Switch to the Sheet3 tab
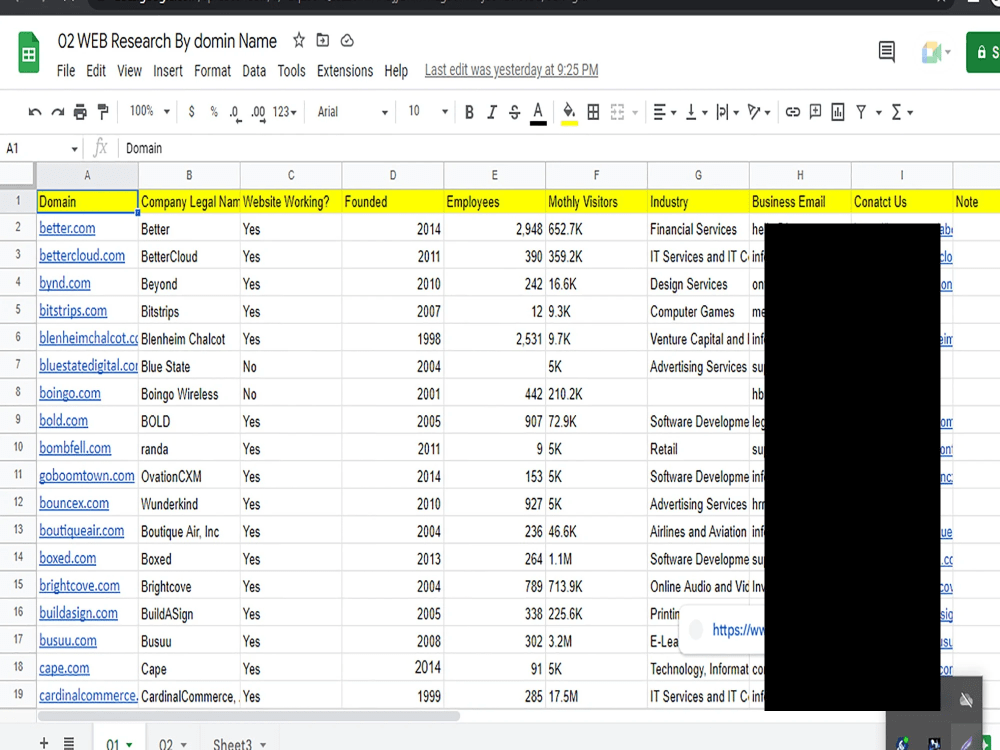This screenshot has width=1000, height=750. point(239,744)
